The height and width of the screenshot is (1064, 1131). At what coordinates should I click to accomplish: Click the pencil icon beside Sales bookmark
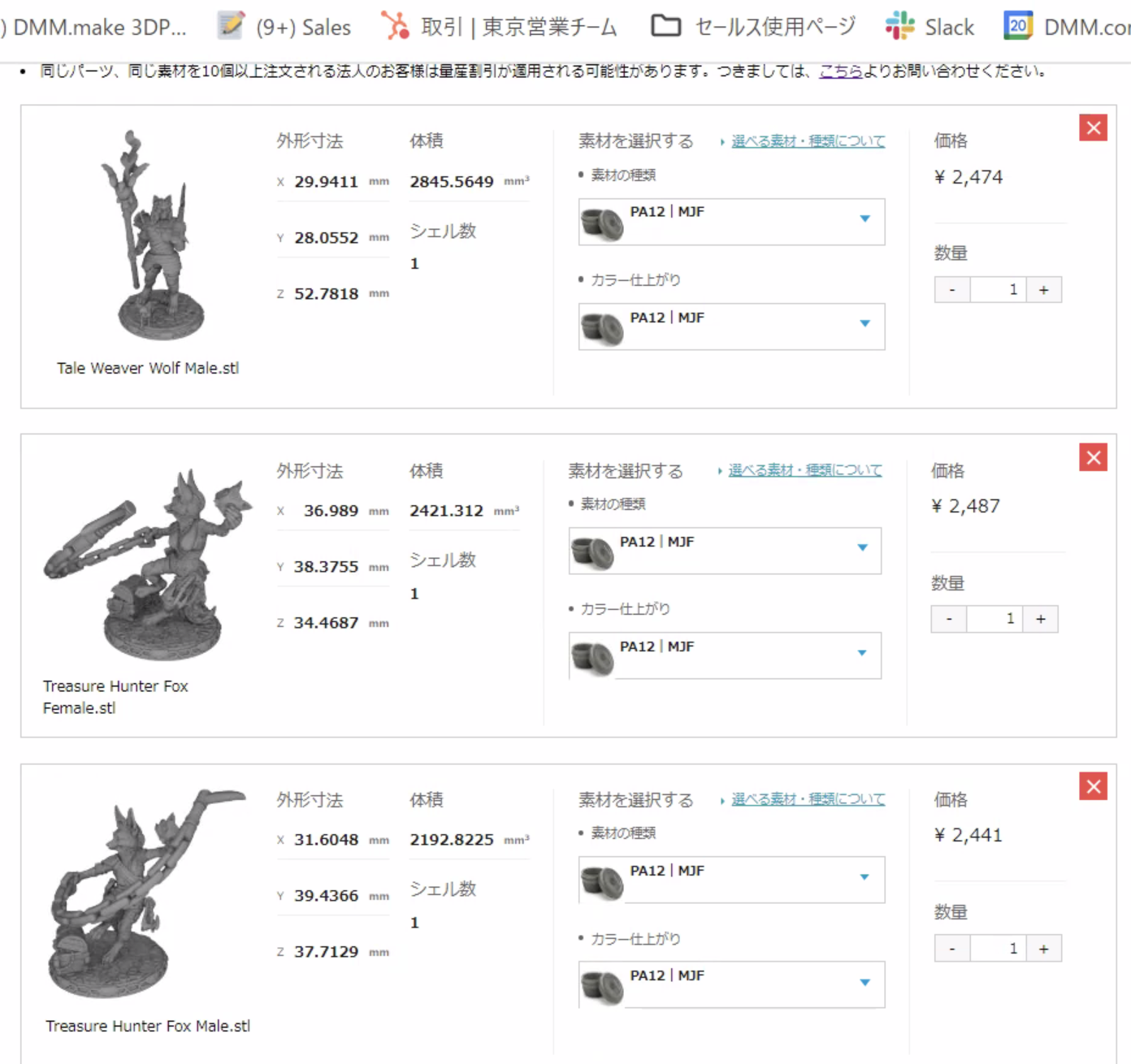click(230, 25)
